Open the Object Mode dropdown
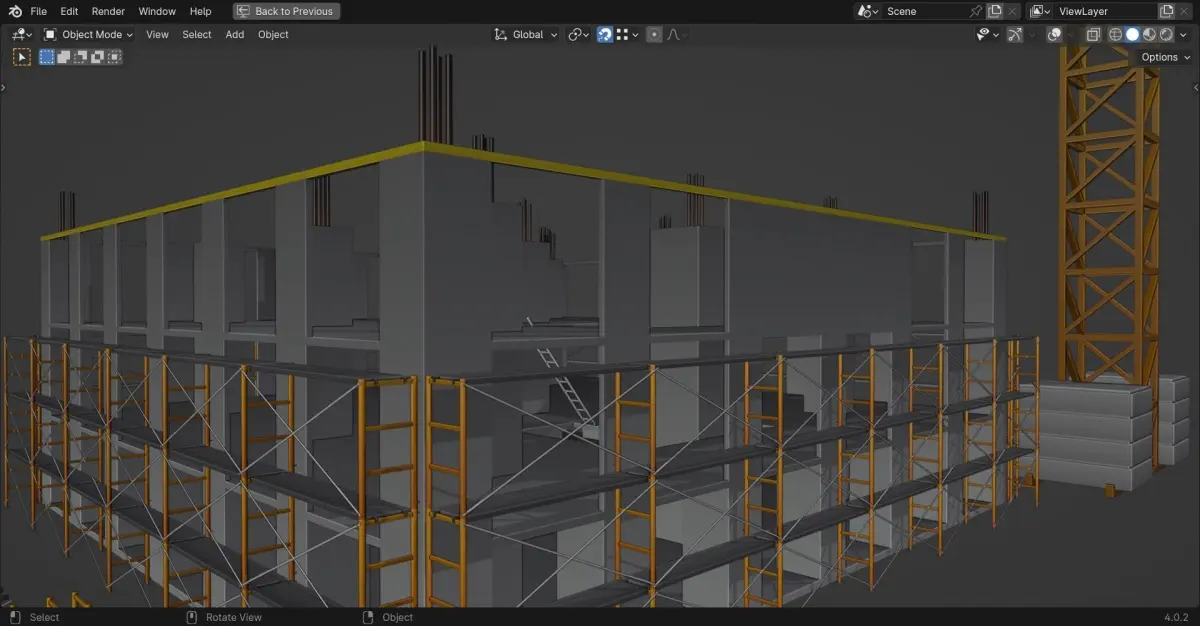This screenshot has width=1200, height=626. 88,34
